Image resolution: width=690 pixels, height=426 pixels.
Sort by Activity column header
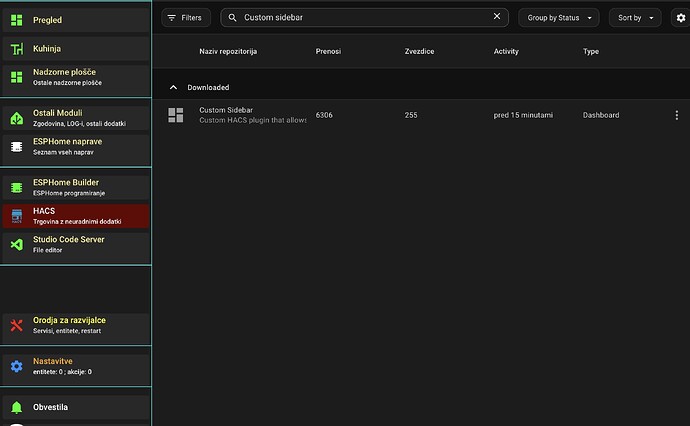pos(506,51)
